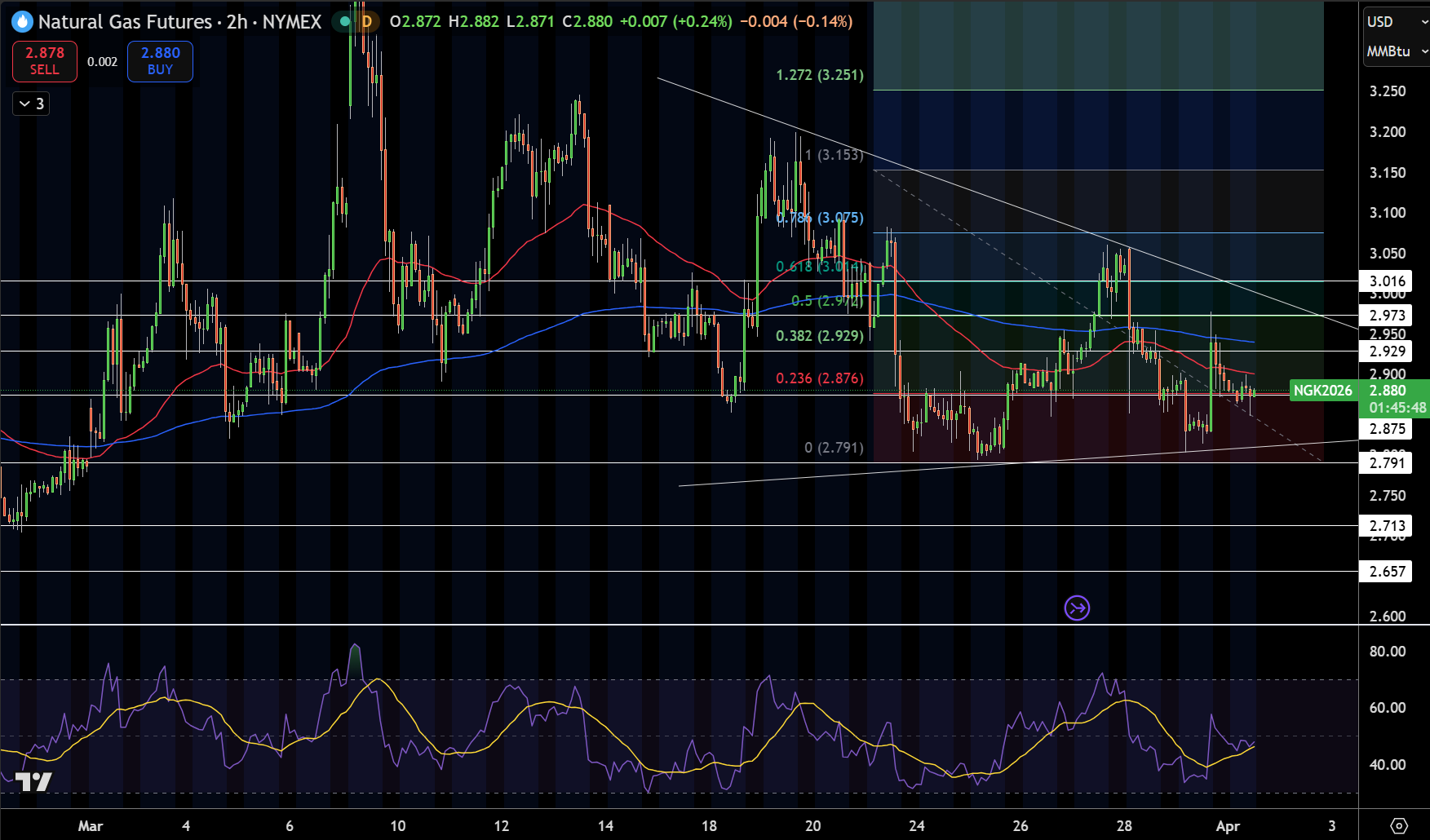
Task: Click the Natural Gas Futures 2h NYMEX title
Action: click(x=180, y=22)
